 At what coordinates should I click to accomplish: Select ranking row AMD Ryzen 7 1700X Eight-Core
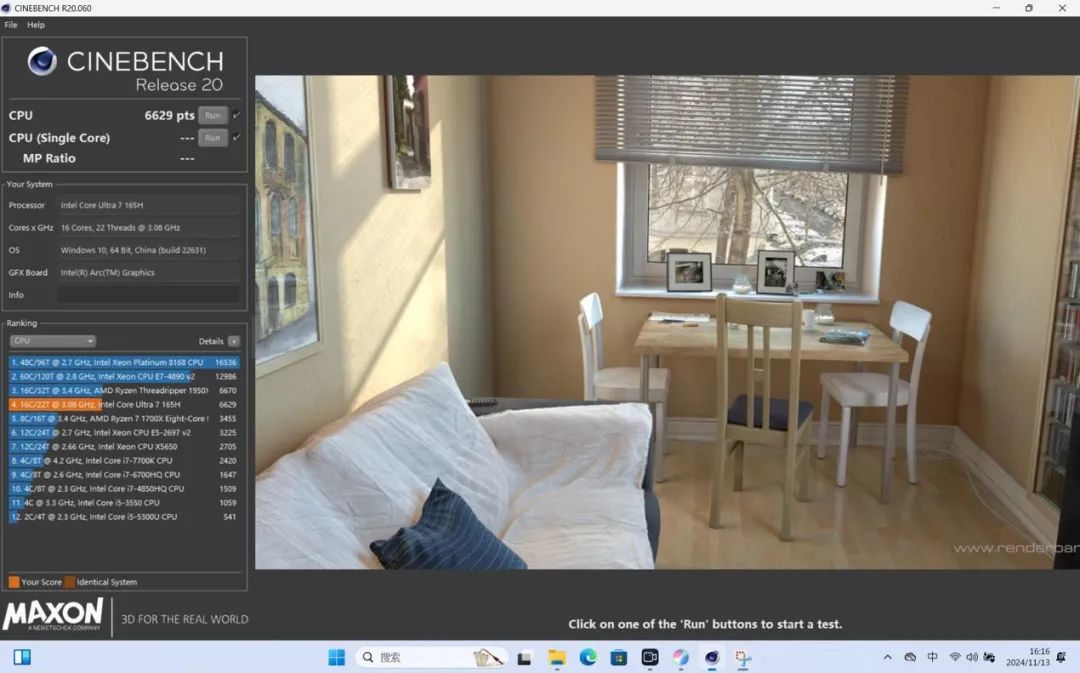[x=124, y=419]
